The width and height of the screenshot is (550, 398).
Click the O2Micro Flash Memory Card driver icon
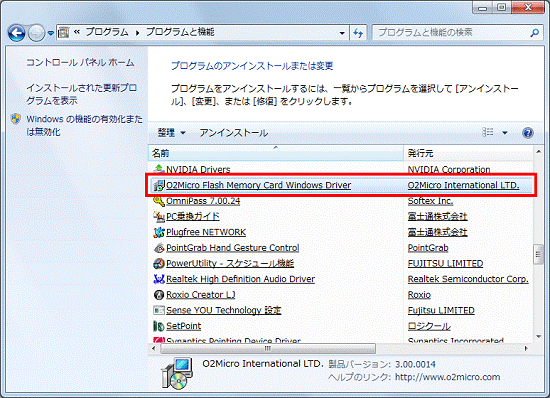(159, 185)
